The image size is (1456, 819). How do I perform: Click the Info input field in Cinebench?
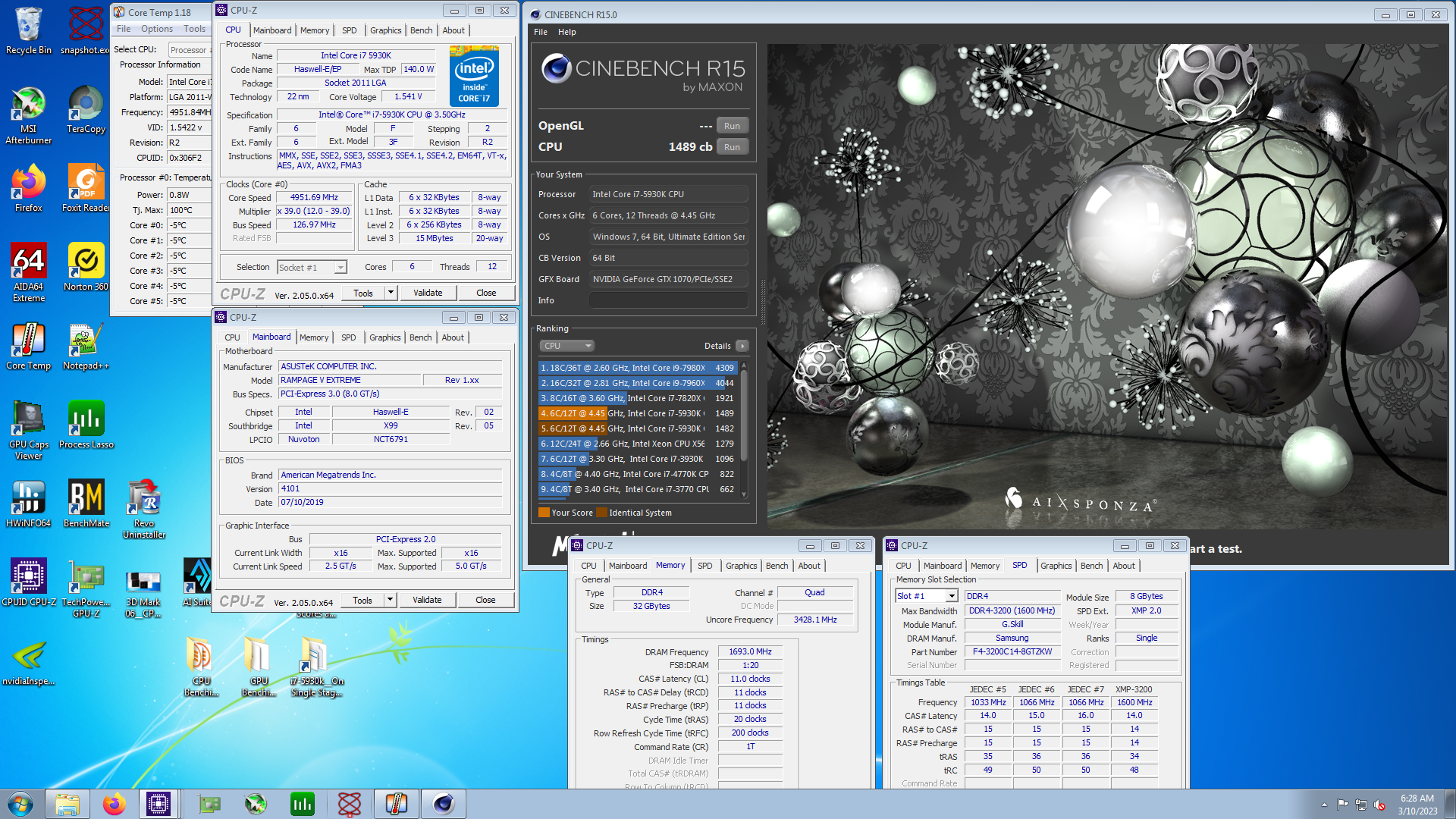[668, 300]
